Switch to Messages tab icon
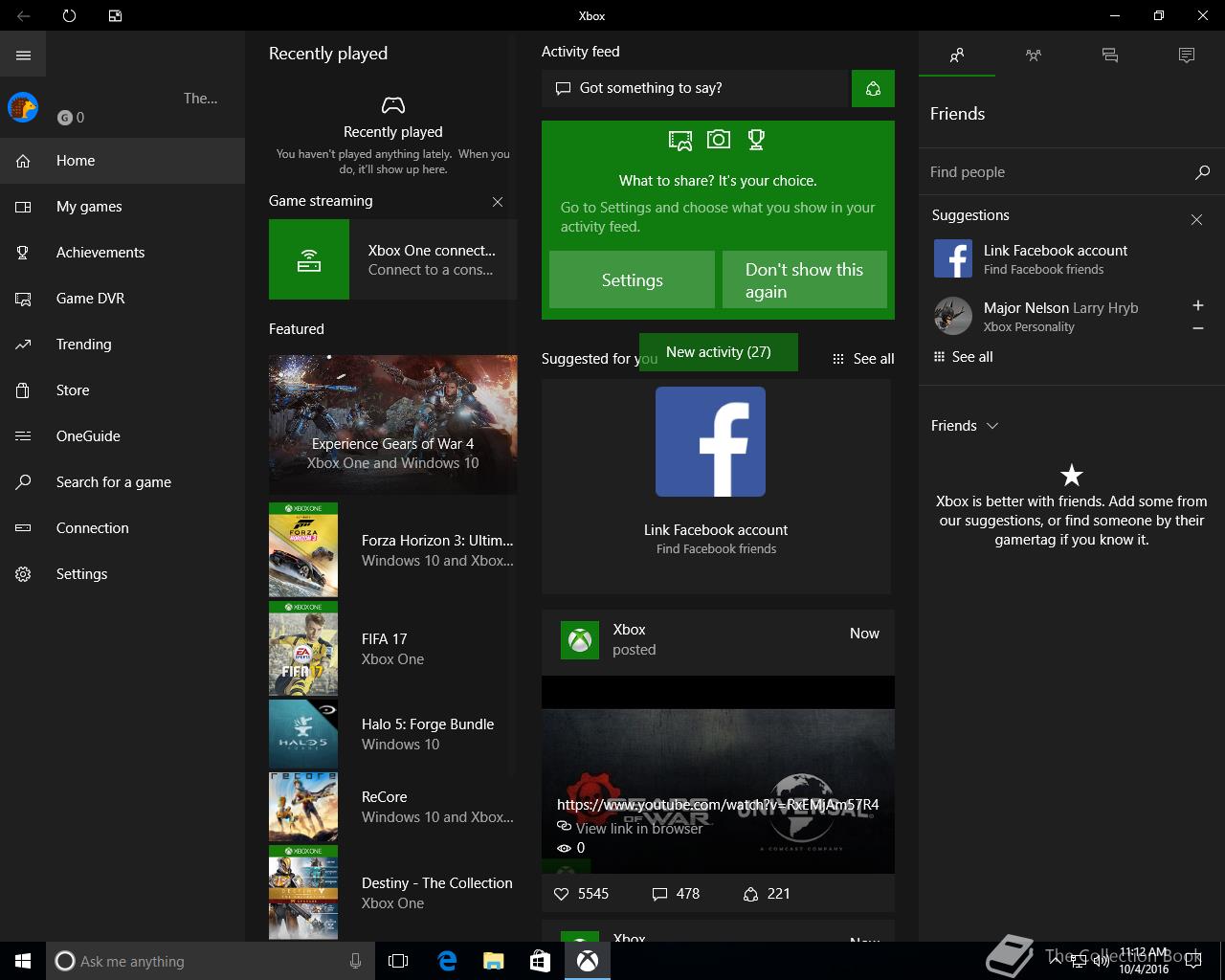Image resolution: width=1225 pixels, height=980 pixels. [x=1110, y=56]
